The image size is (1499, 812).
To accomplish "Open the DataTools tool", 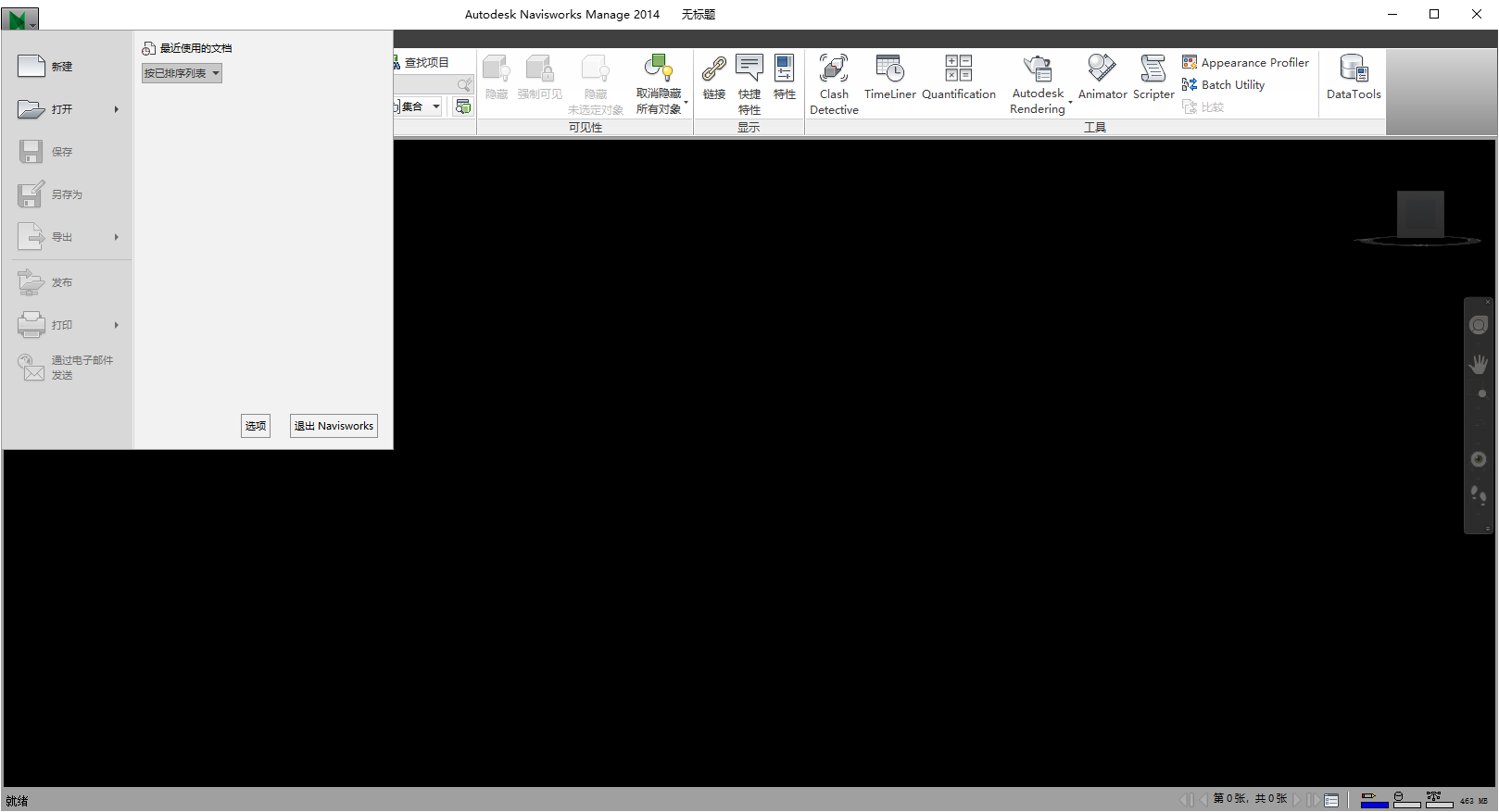I will (x=1354, y=78).
